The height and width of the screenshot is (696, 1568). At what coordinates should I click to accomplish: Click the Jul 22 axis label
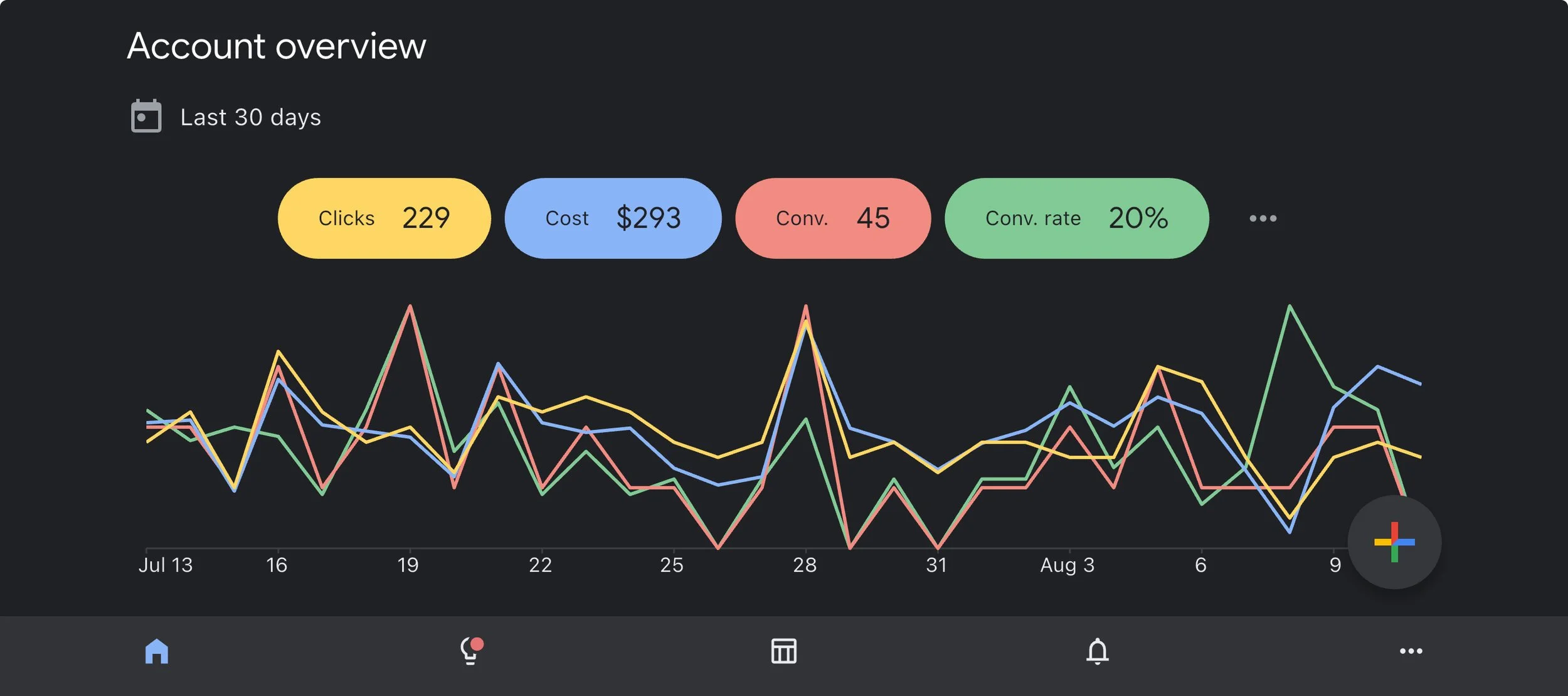540,565
